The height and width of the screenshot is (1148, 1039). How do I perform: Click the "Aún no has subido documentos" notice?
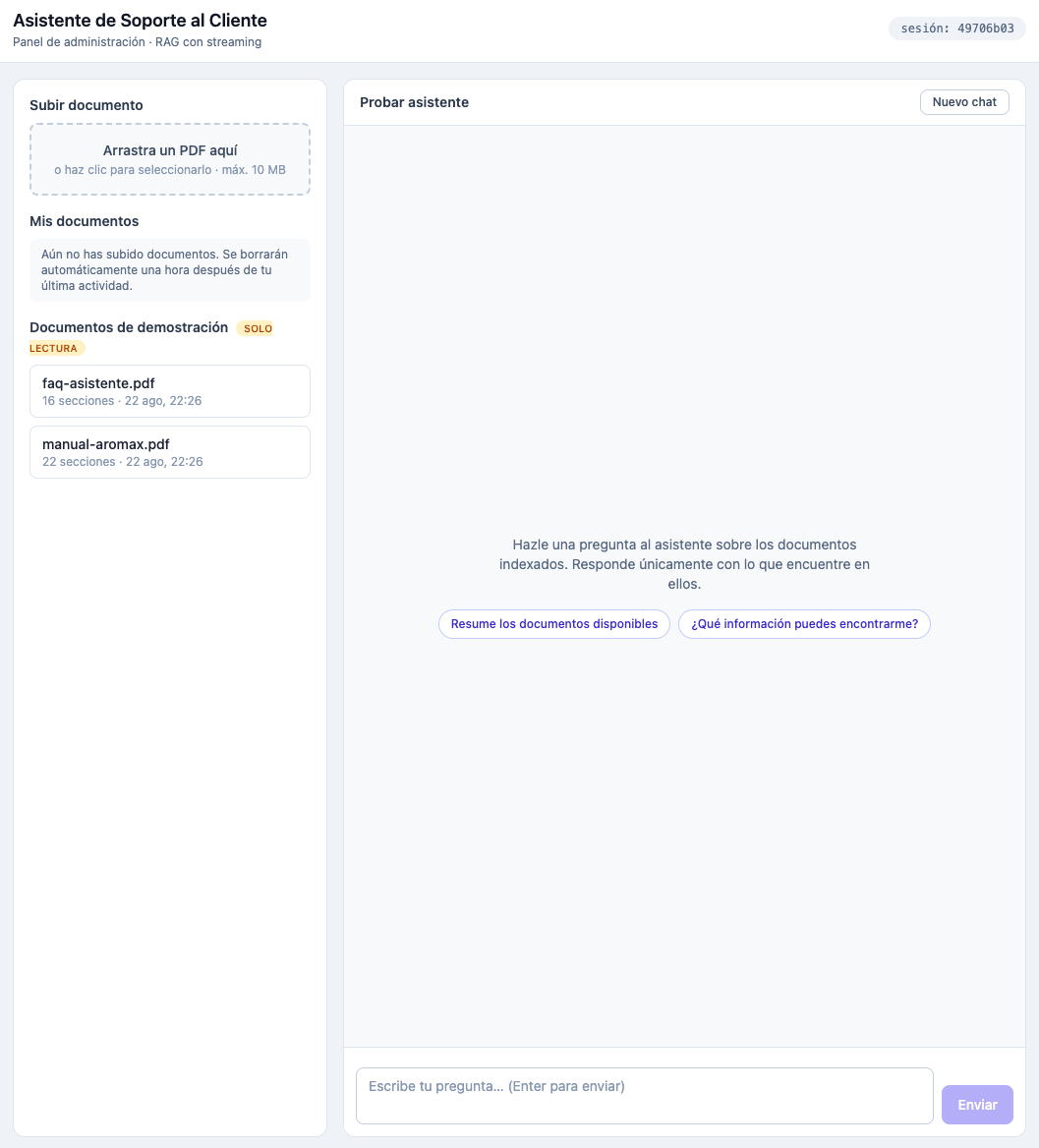(x=170, y=270)
